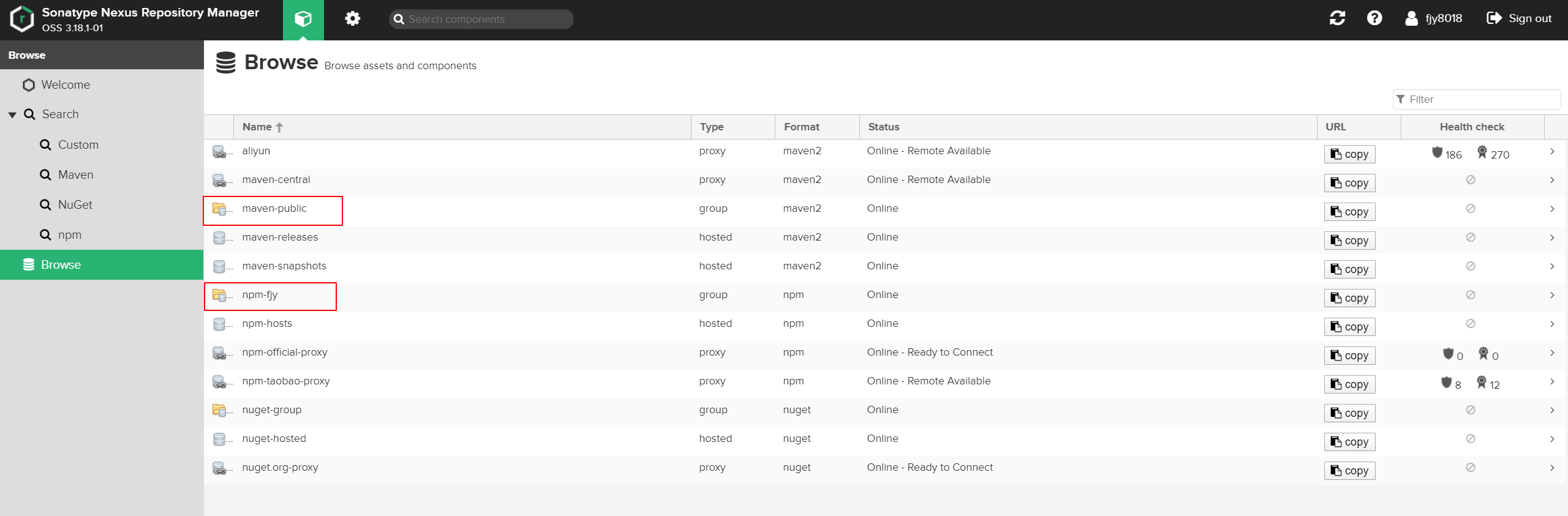Expand the nuget.org-proxy row chevron
Image resolution: width=1568 pixels, height=516 pixels.
tap(1552, 468)
